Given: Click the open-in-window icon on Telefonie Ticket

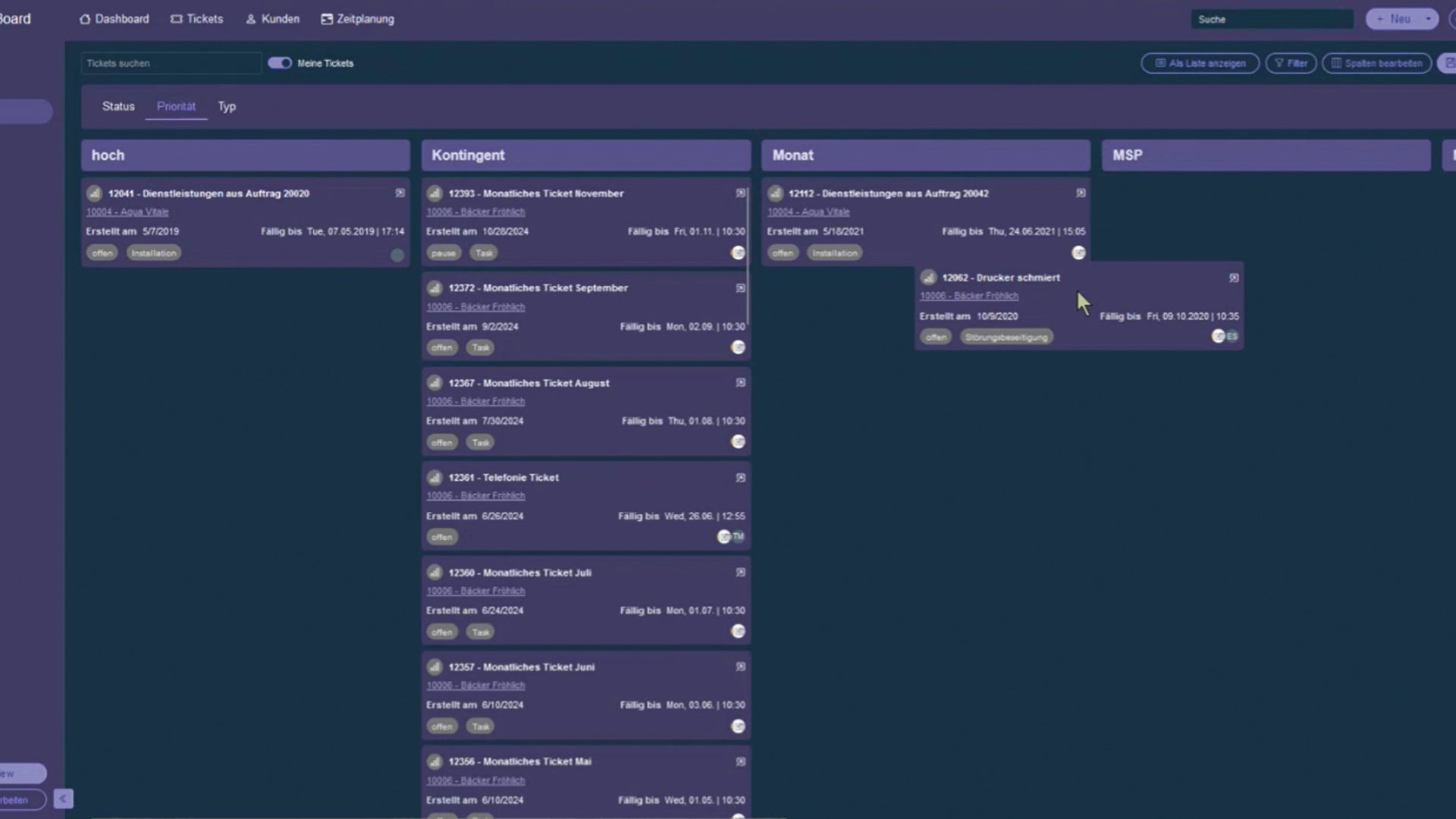Looking at the screenshot, I should [740, 478].
